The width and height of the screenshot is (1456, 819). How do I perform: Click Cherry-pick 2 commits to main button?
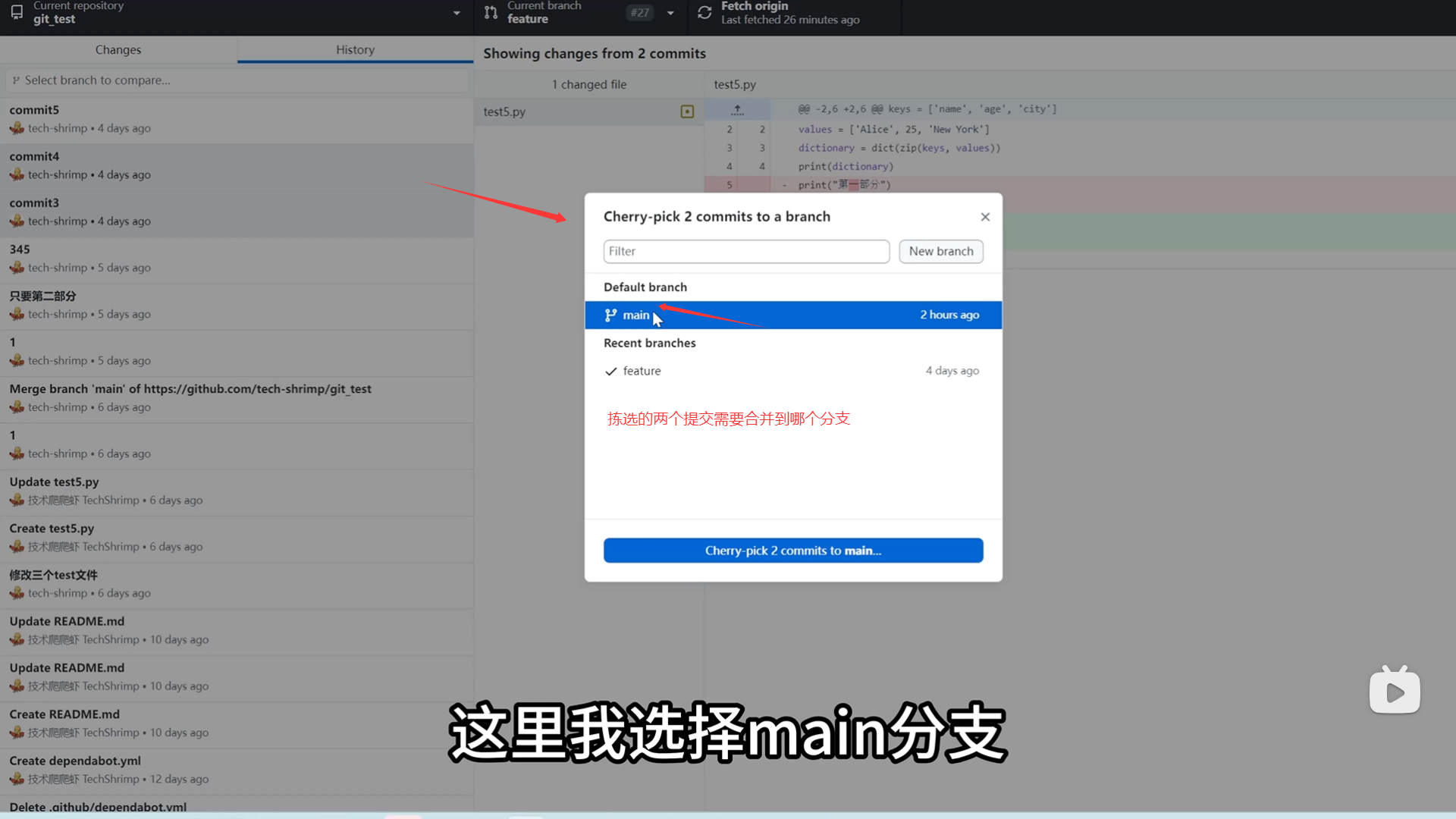[792, 551]
